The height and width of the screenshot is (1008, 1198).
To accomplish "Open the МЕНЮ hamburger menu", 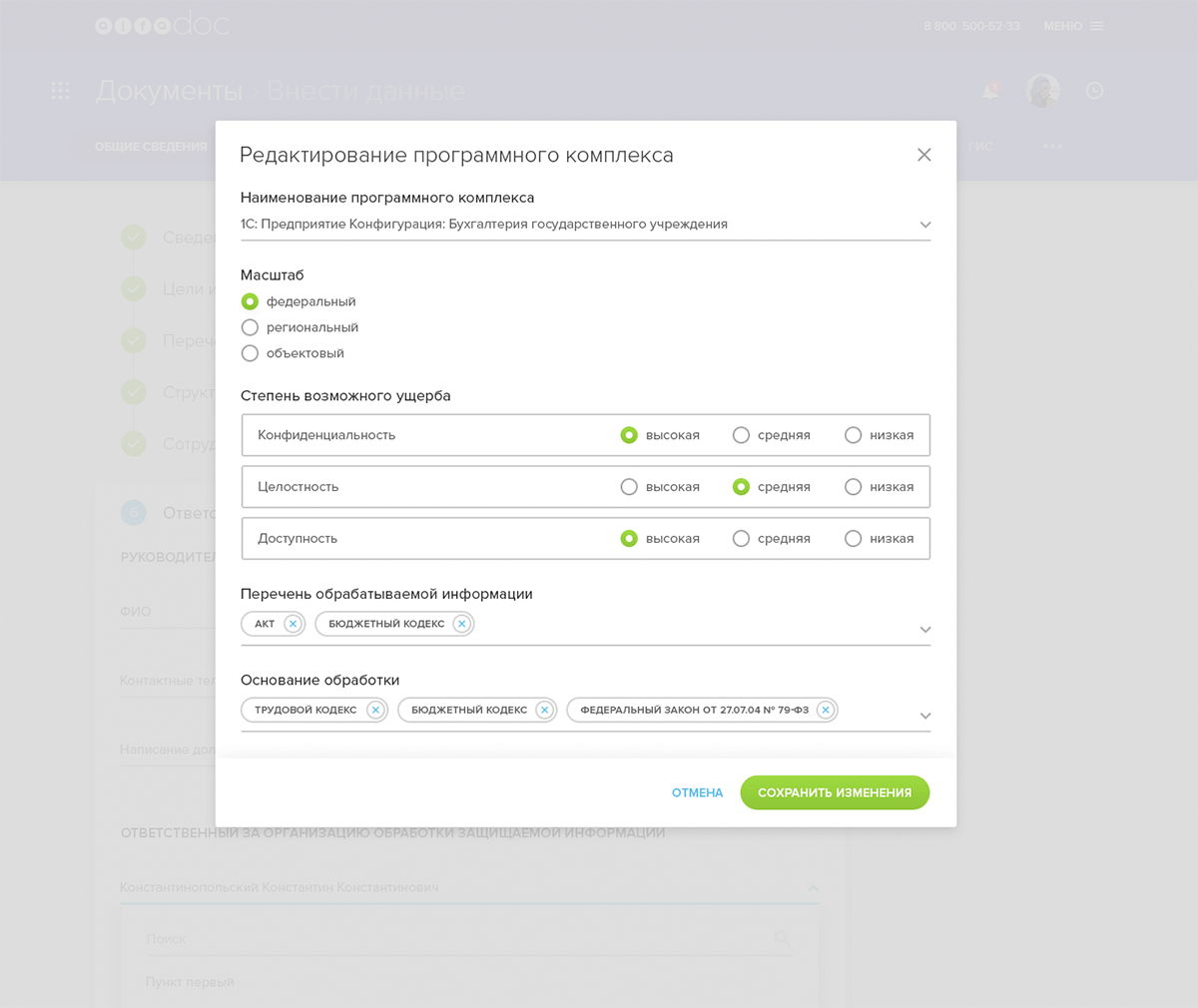I will pos(1073,26).
